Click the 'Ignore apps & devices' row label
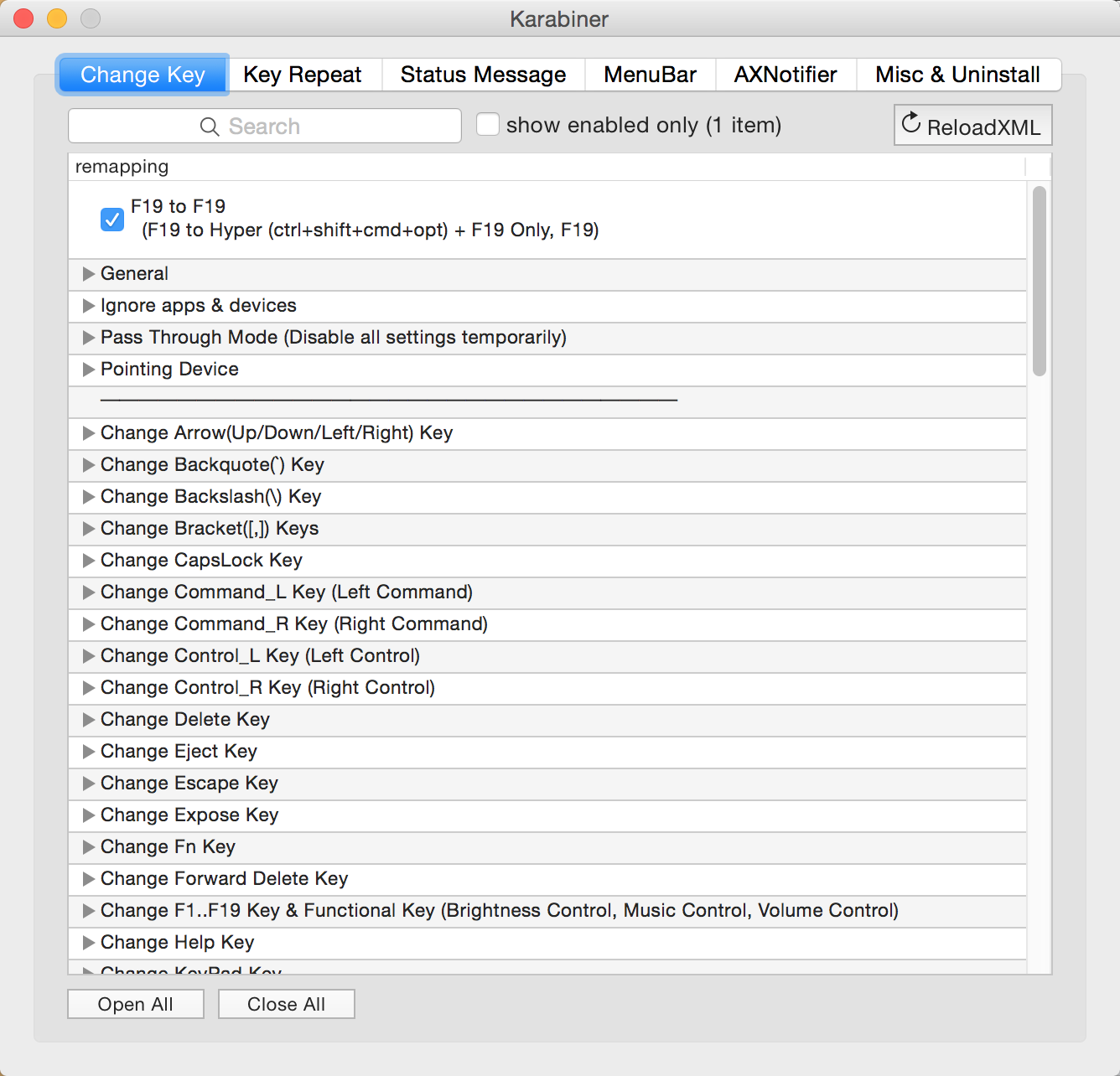Viewport: 1120px width, 1076px height. coord(199,306)
